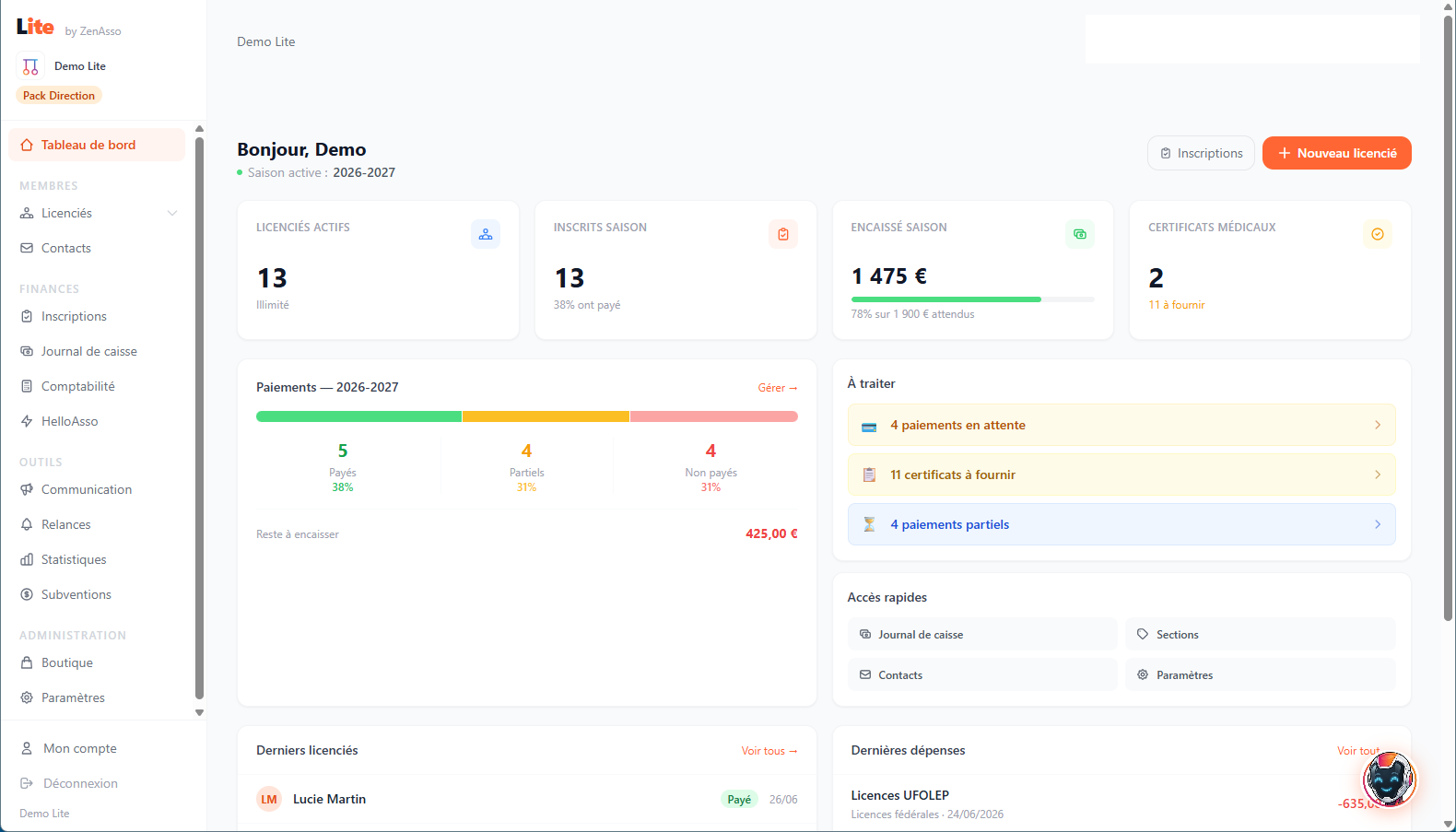Click the Certificats médicaux check icon
The height and width of the screenshot is (832, 1456).
tap(1378, 234)
